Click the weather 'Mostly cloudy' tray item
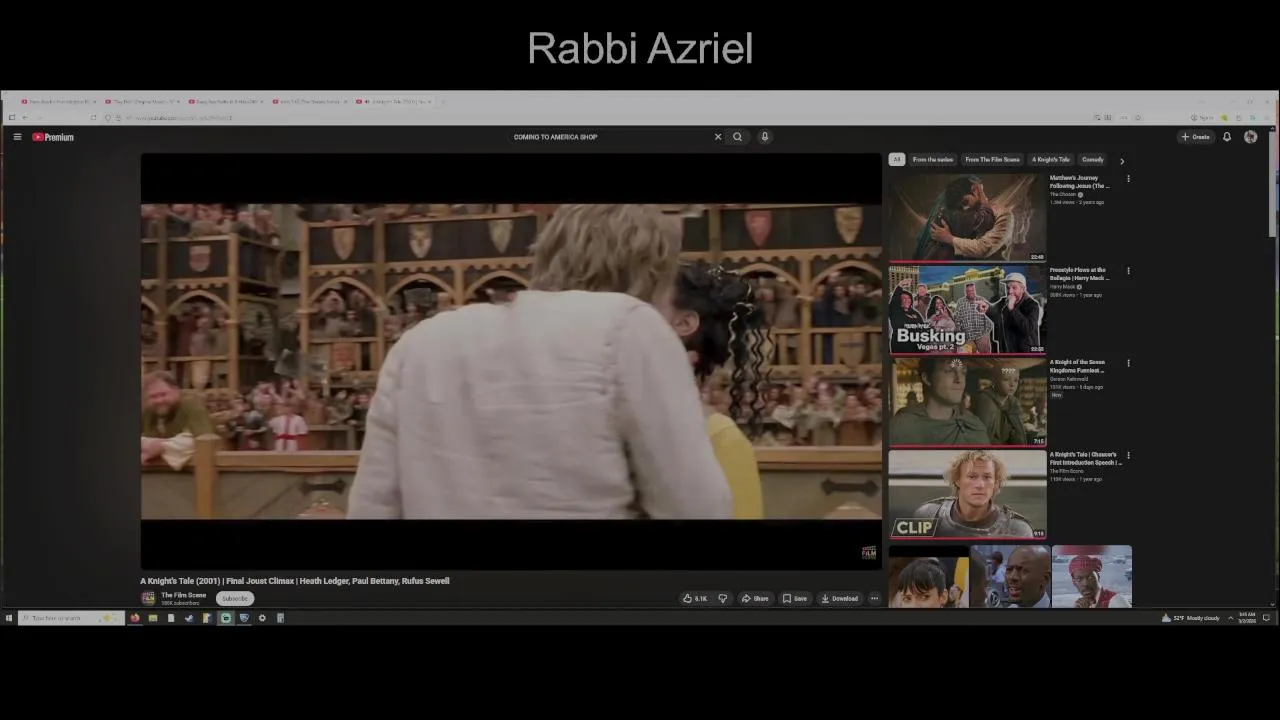 click(x=1190, y=618)
